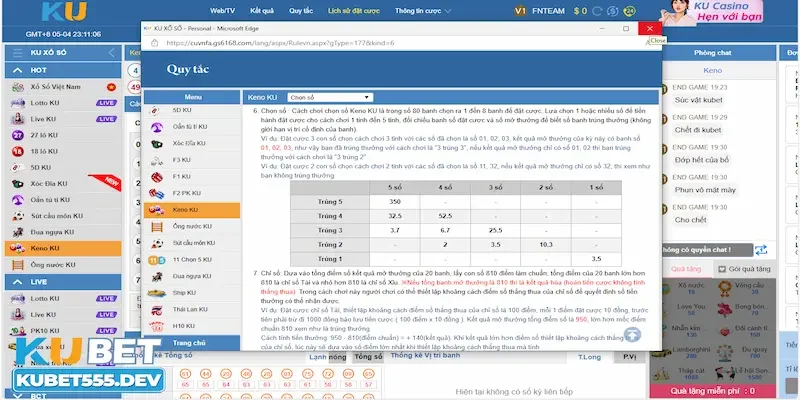Click the hamburger icon beside KU XỔ SỐ
Viewport: 800px width, 400px height.
[x=18, y=53]
